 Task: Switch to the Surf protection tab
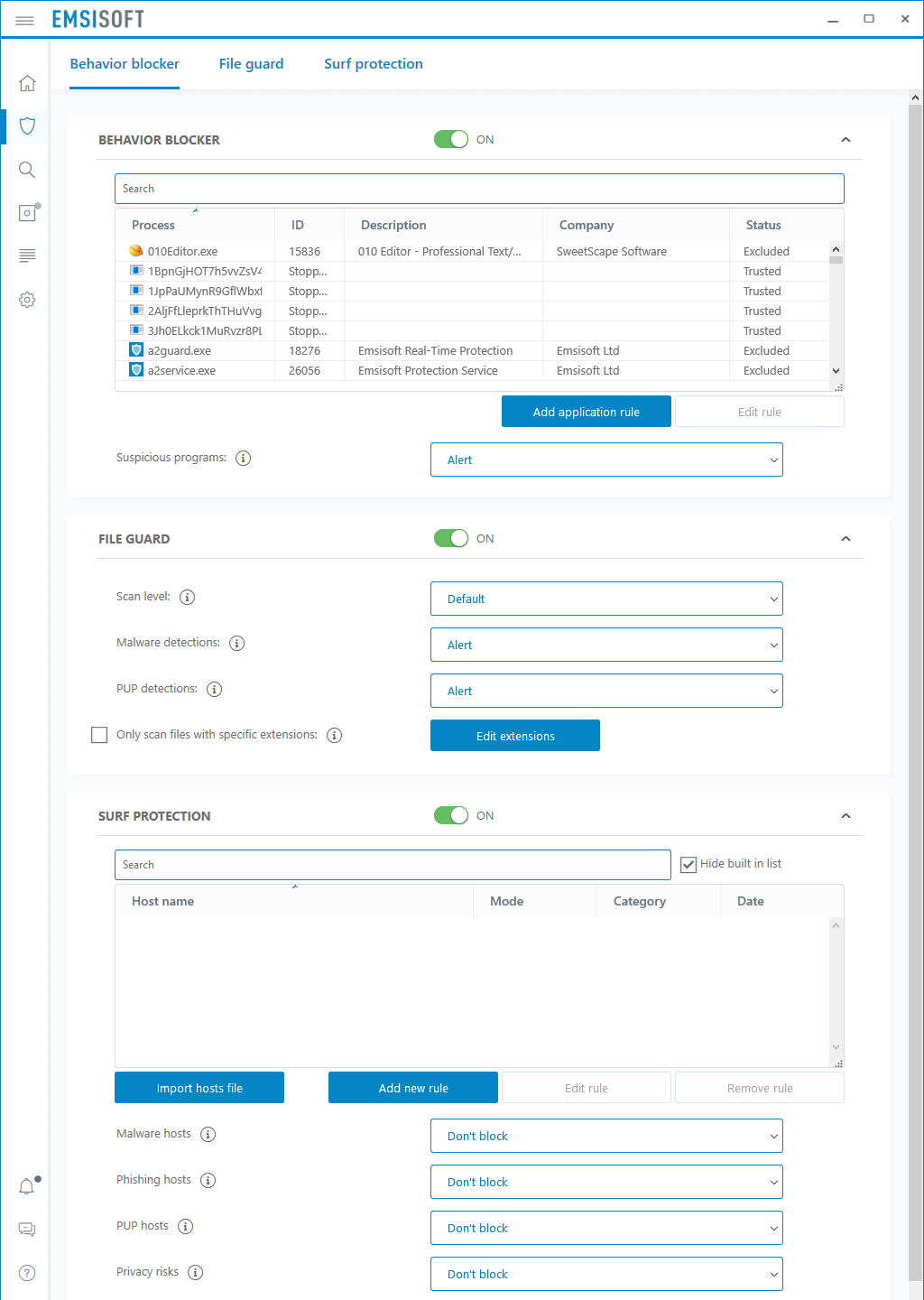click(374, 64)
